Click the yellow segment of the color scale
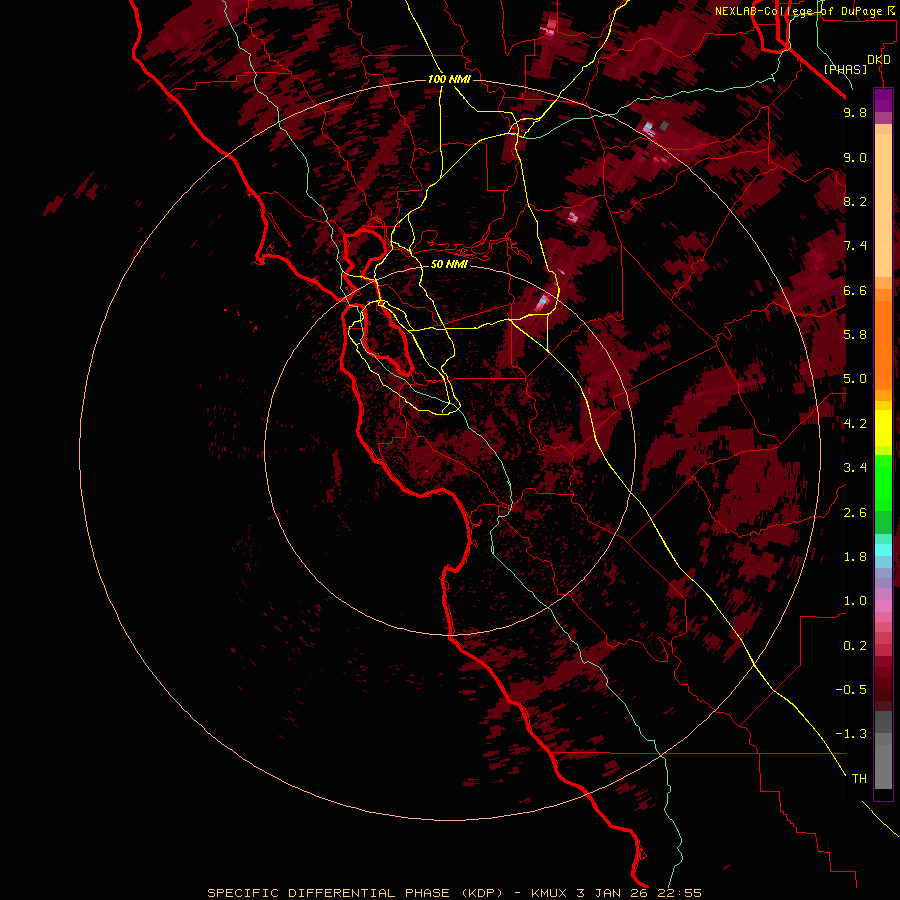Screen dimensions: 900x900 point(883,428)
